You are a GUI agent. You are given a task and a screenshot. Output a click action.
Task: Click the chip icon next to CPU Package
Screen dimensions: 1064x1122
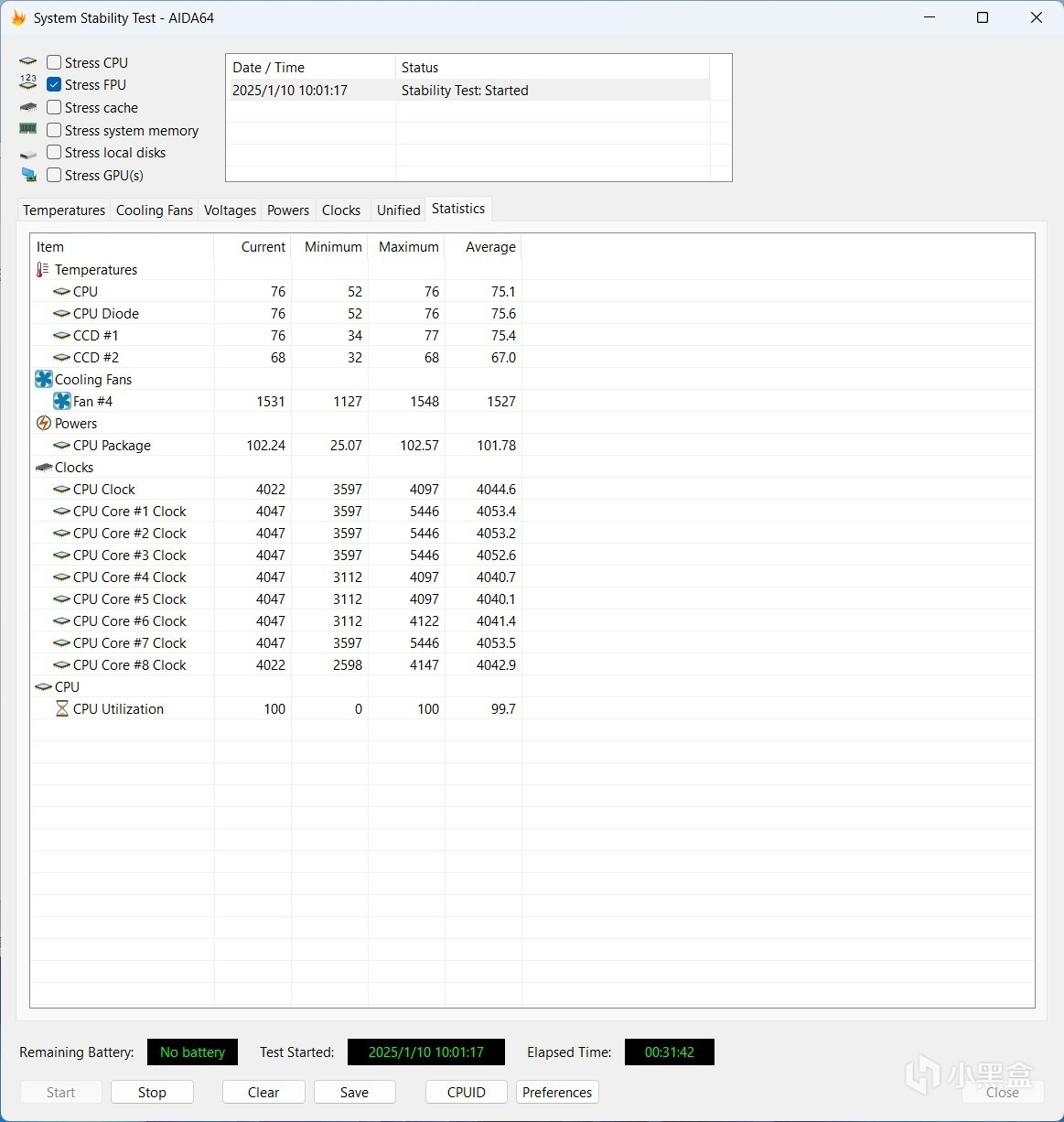tap(61, 445)
